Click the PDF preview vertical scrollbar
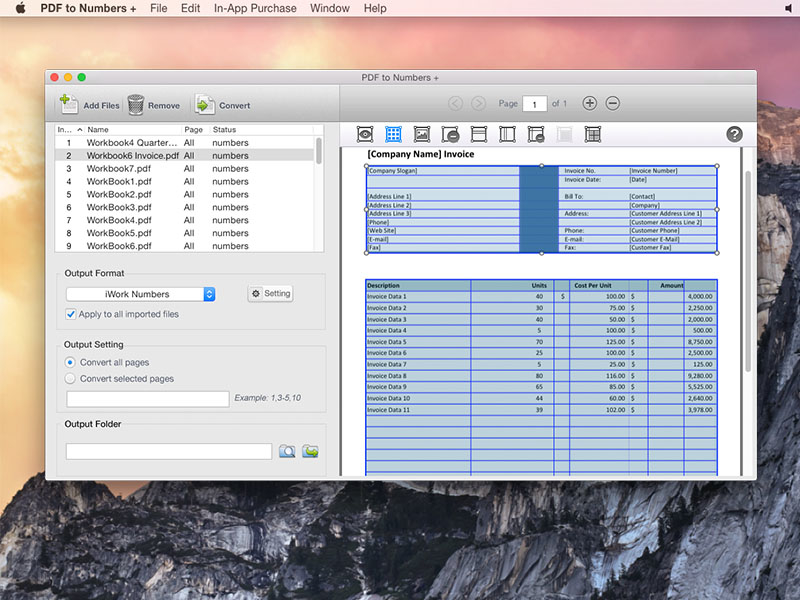 pyautogui.click(x=748, y=272)
